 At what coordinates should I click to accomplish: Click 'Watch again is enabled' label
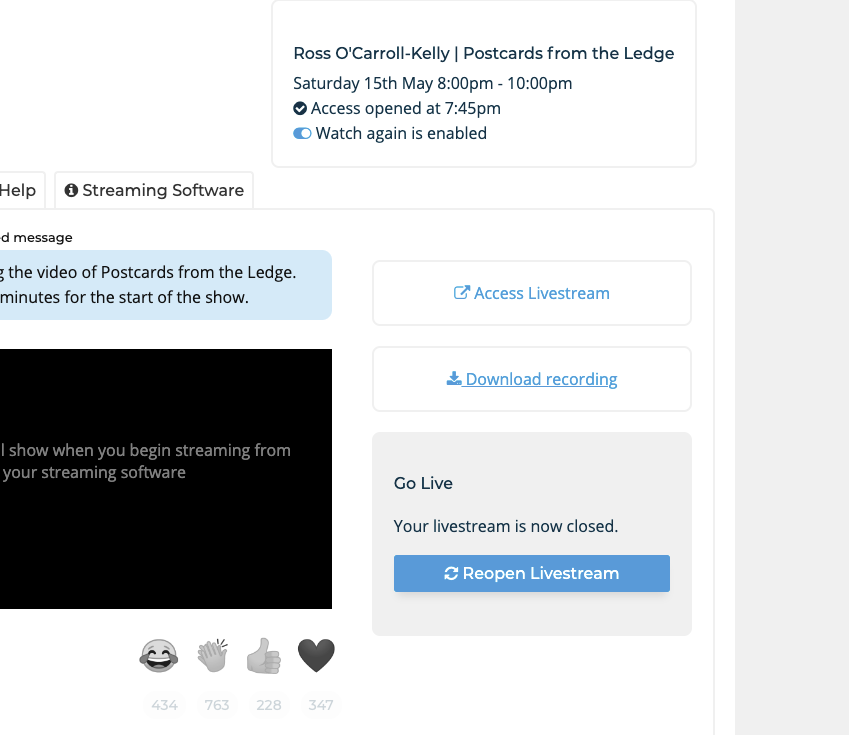401,133
